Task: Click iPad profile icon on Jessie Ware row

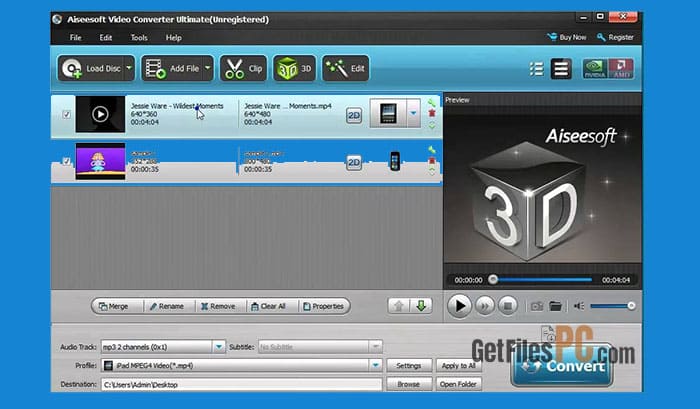Action: coord(388,113)
